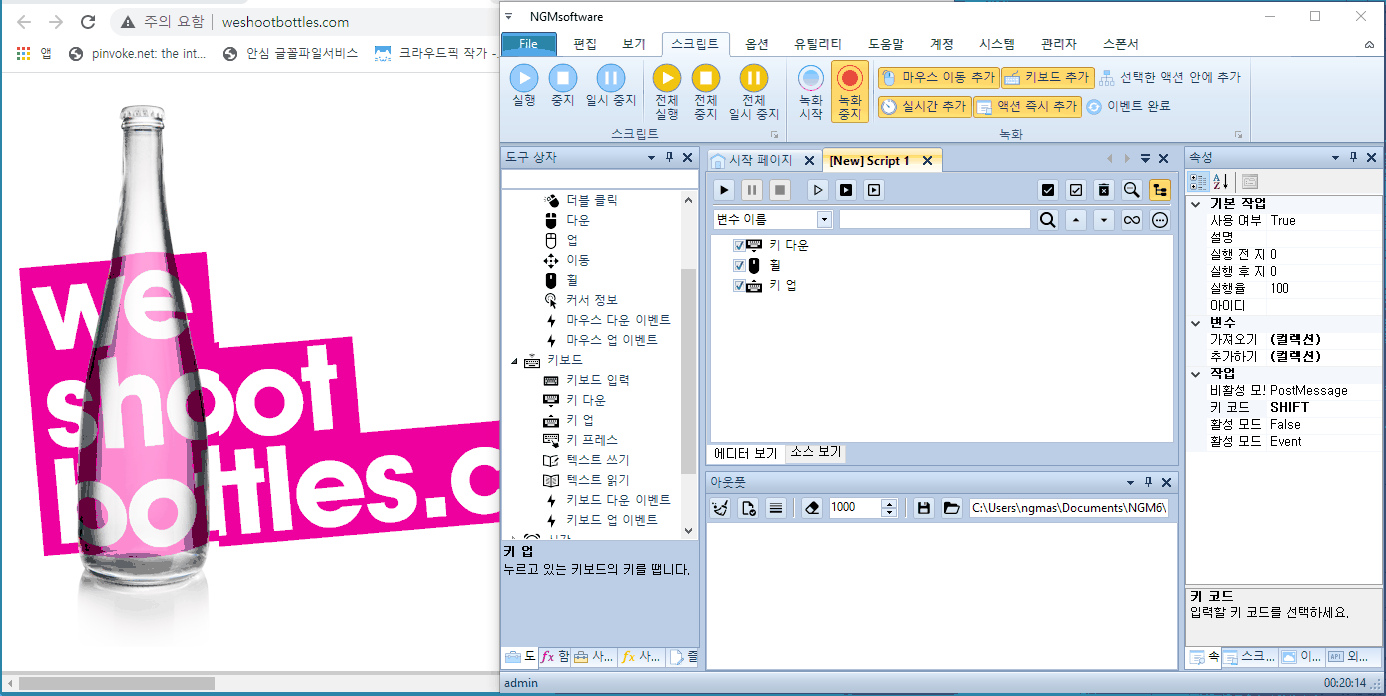Screen dimensions: 1386x696
Task: Uncheck the 휠 action checkbox
Action: [x=739, y=266]
